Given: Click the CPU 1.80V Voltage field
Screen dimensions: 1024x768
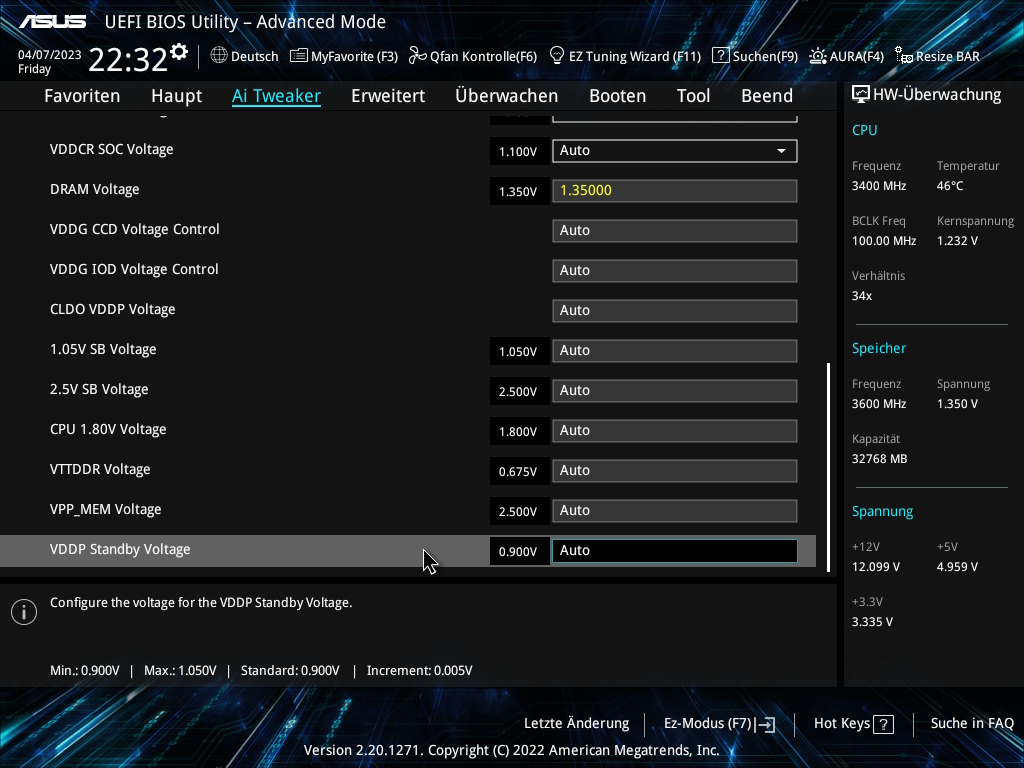Looking at the screenshot, I should [675, 430].
